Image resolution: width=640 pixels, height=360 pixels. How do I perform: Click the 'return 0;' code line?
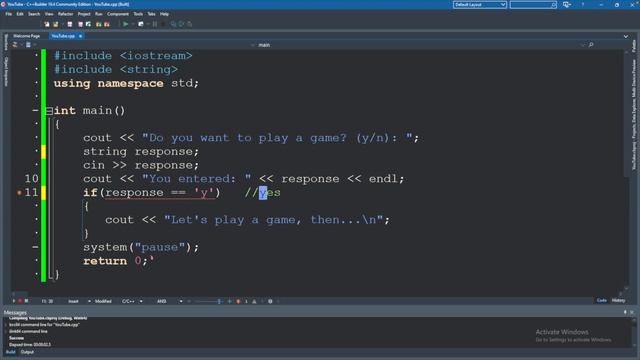116,261
